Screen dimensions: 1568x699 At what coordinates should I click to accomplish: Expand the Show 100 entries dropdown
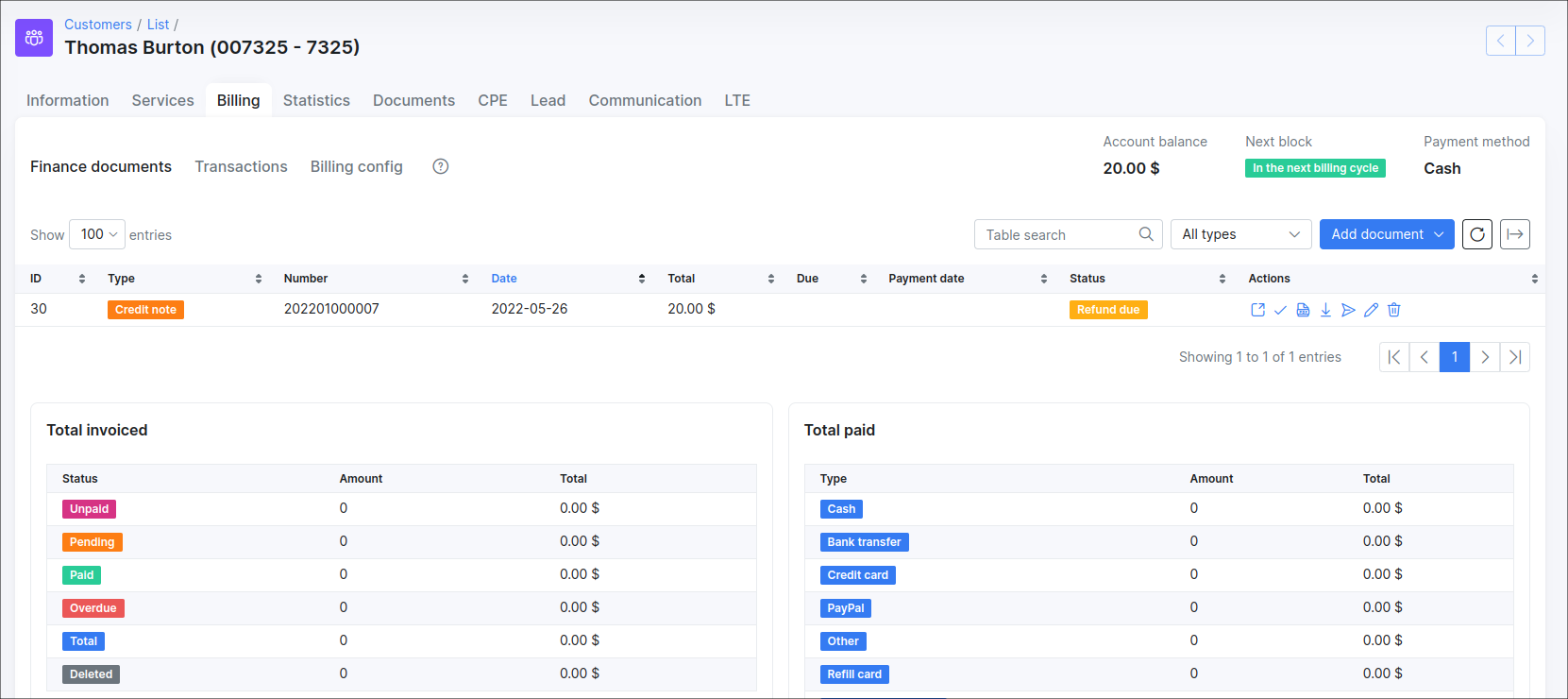pos(97,234)
